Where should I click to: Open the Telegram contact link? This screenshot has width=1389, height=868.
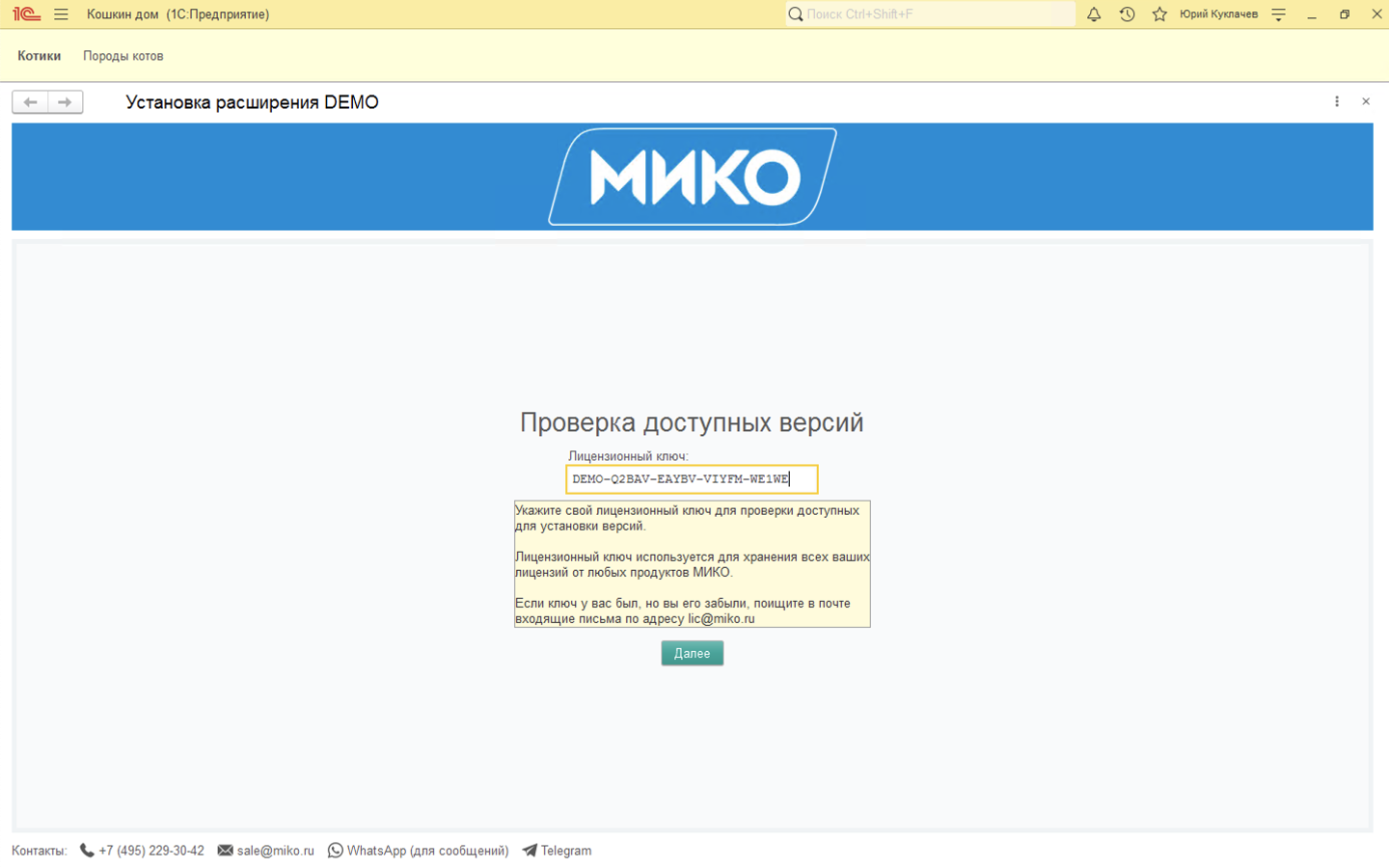tap(566, 851)
